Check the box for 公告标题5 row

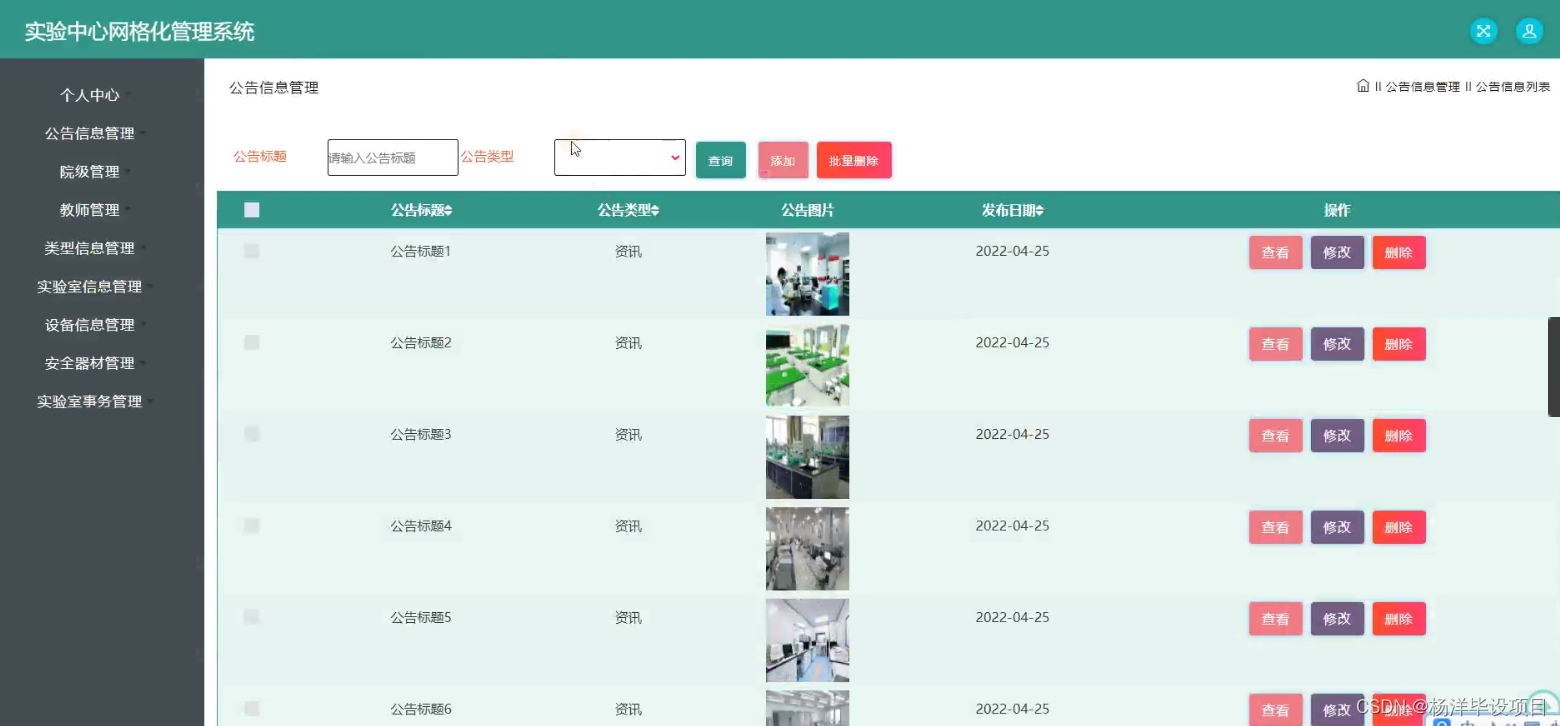(x=251, y=617)
